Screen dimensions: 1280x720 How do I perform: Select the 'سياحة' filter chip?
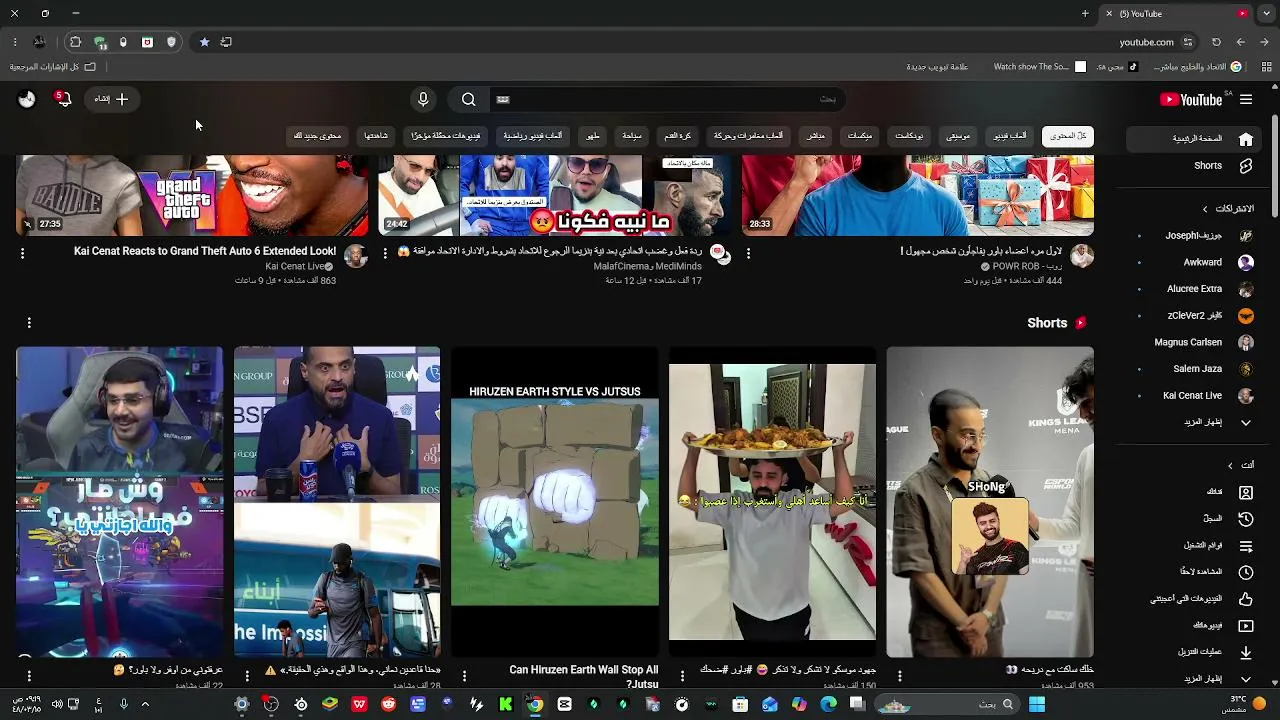632,136
